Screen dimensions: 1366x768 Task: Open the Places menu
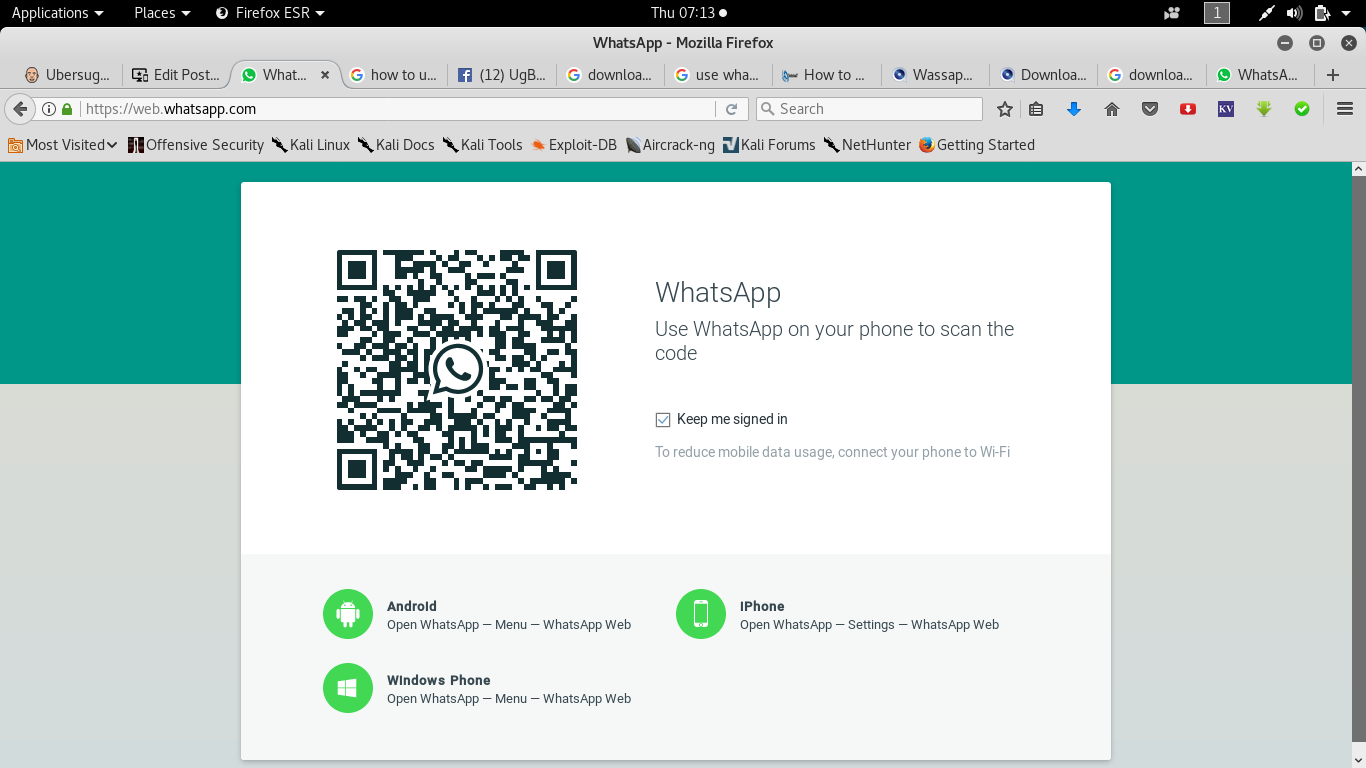pos(162,13)
